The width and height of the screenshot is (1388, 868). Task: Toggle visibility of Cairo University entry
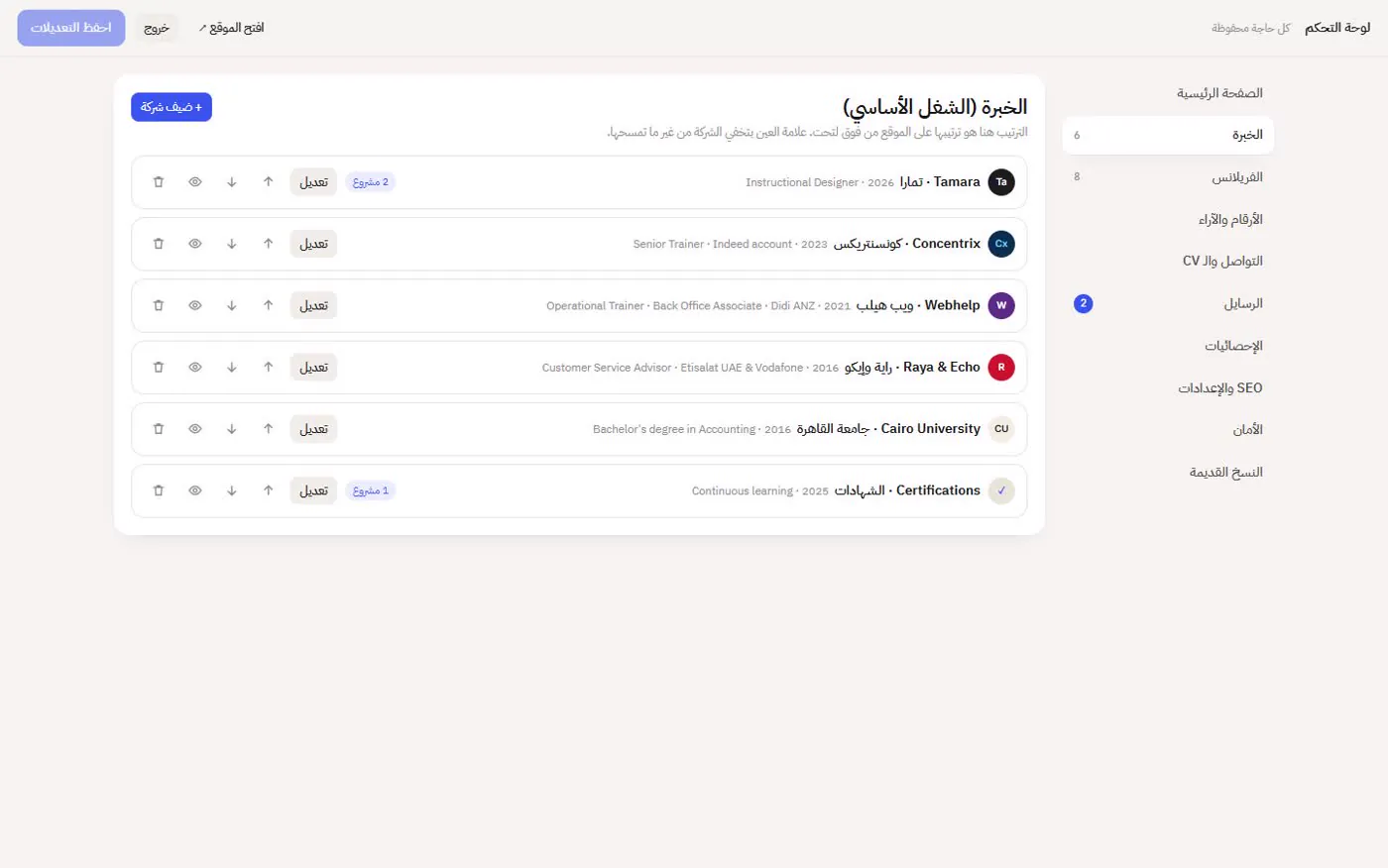[195, 429]
